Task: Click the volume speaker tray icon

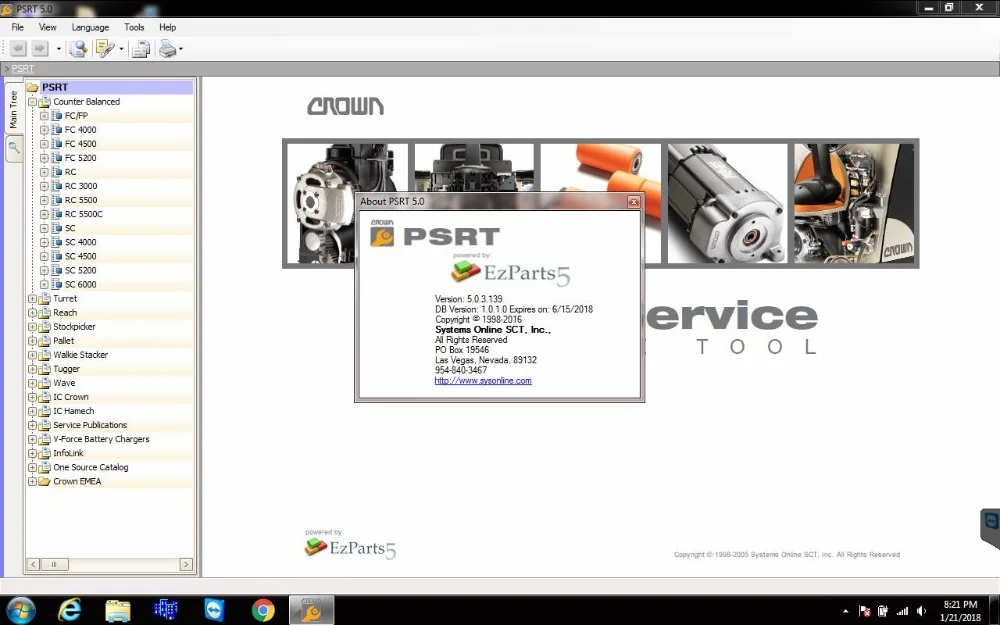Action: (922, 611)
